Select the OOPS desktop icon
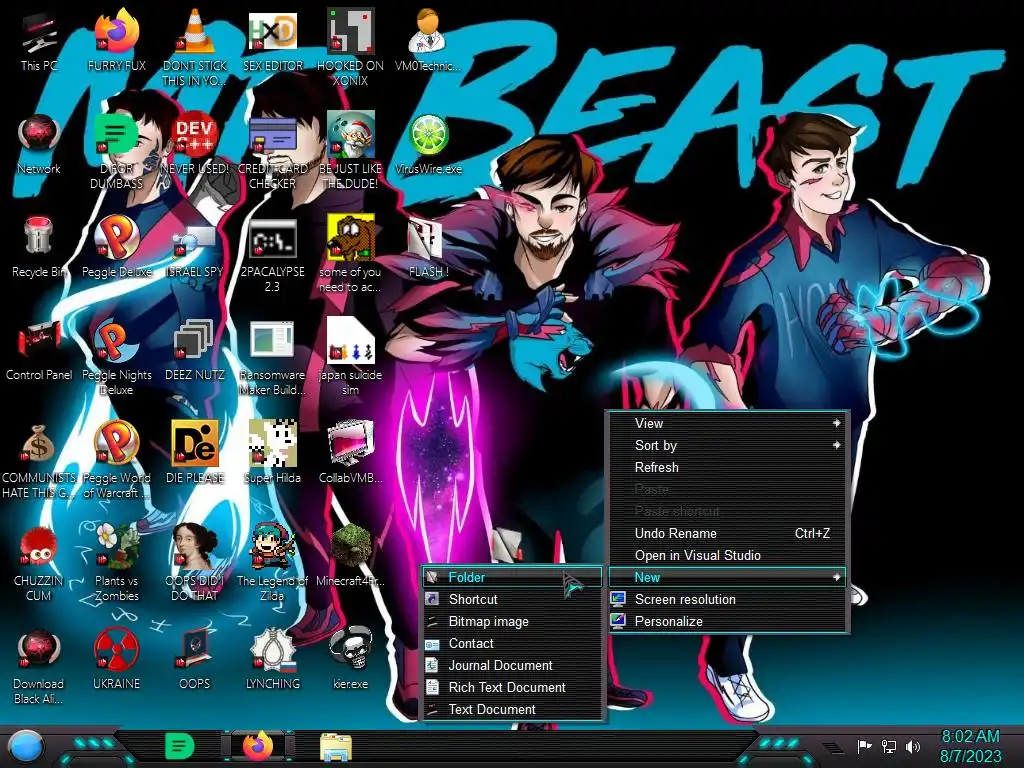 point(195,658)
